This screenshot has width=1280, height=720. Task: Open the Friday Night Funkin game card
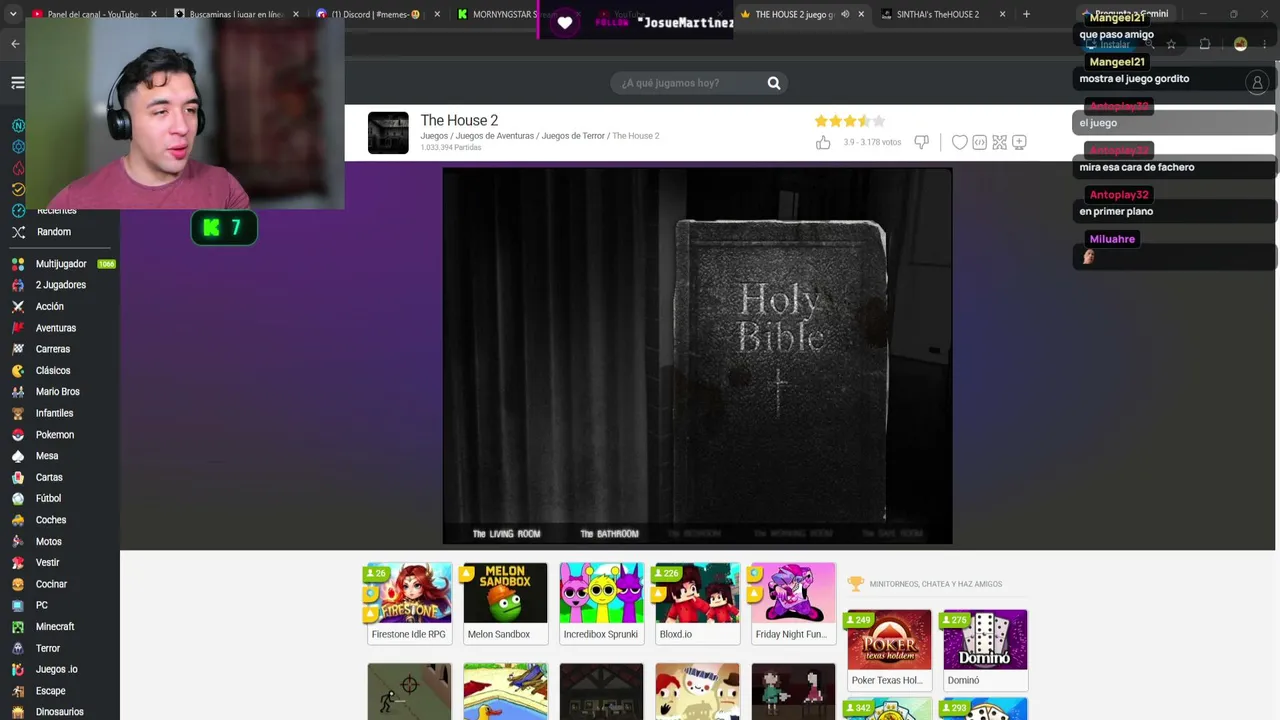tap(793, 604)
